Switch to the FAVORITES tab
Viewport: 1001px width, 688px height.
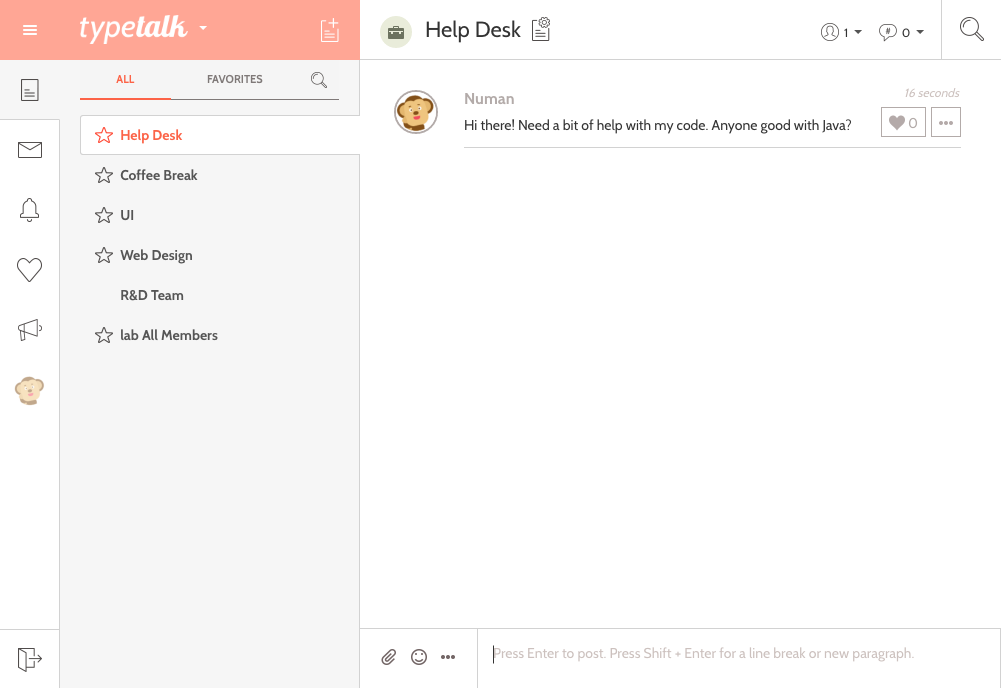tap(234, 79)
